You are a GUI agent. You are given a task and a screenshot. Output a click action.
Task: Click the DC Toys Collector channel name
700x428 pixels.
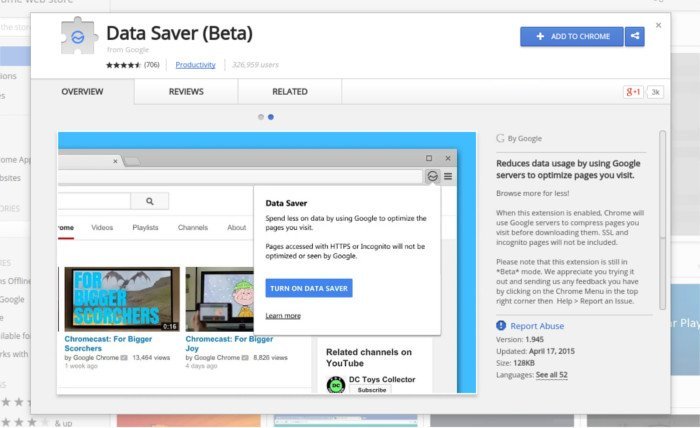[x=382, y=379]
